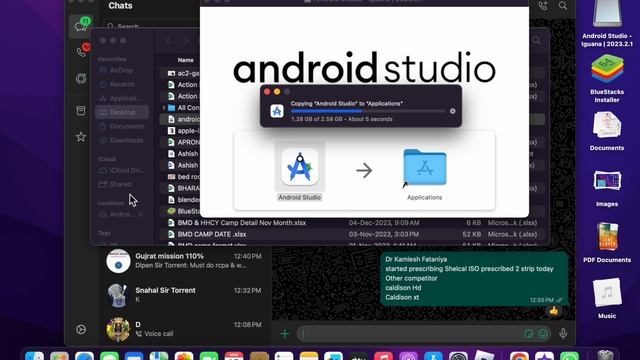
Task: Open Music stack on desktop
Action: click(607, 298)
